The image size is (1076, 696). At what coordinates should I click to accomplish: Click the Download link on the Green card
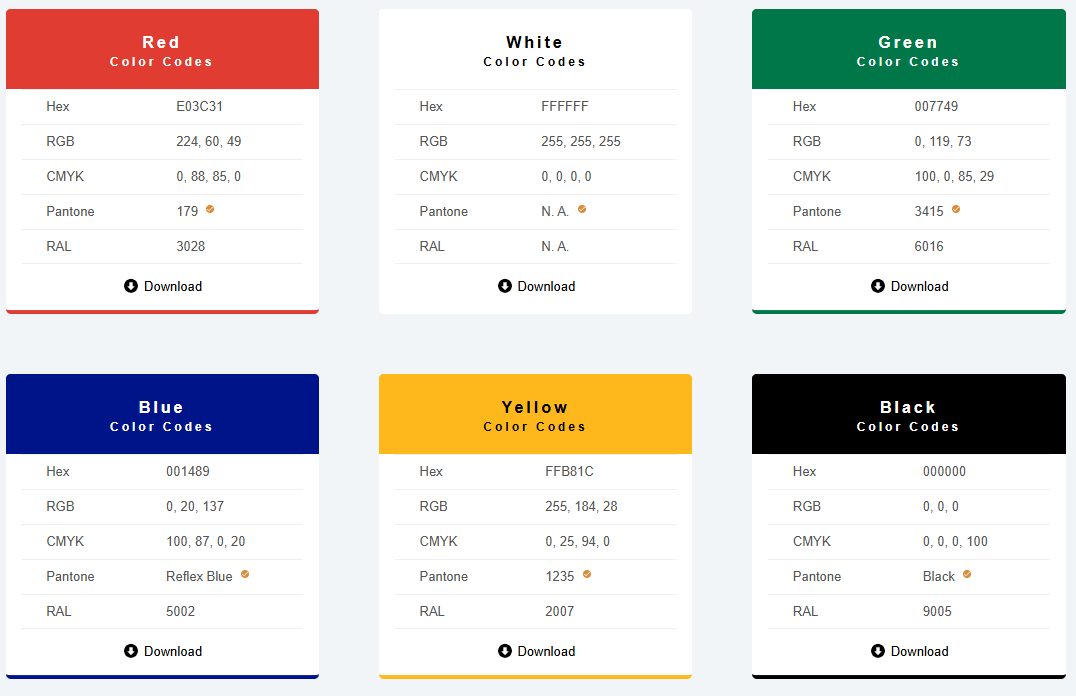pyautogui.click(x=909, y=286)
